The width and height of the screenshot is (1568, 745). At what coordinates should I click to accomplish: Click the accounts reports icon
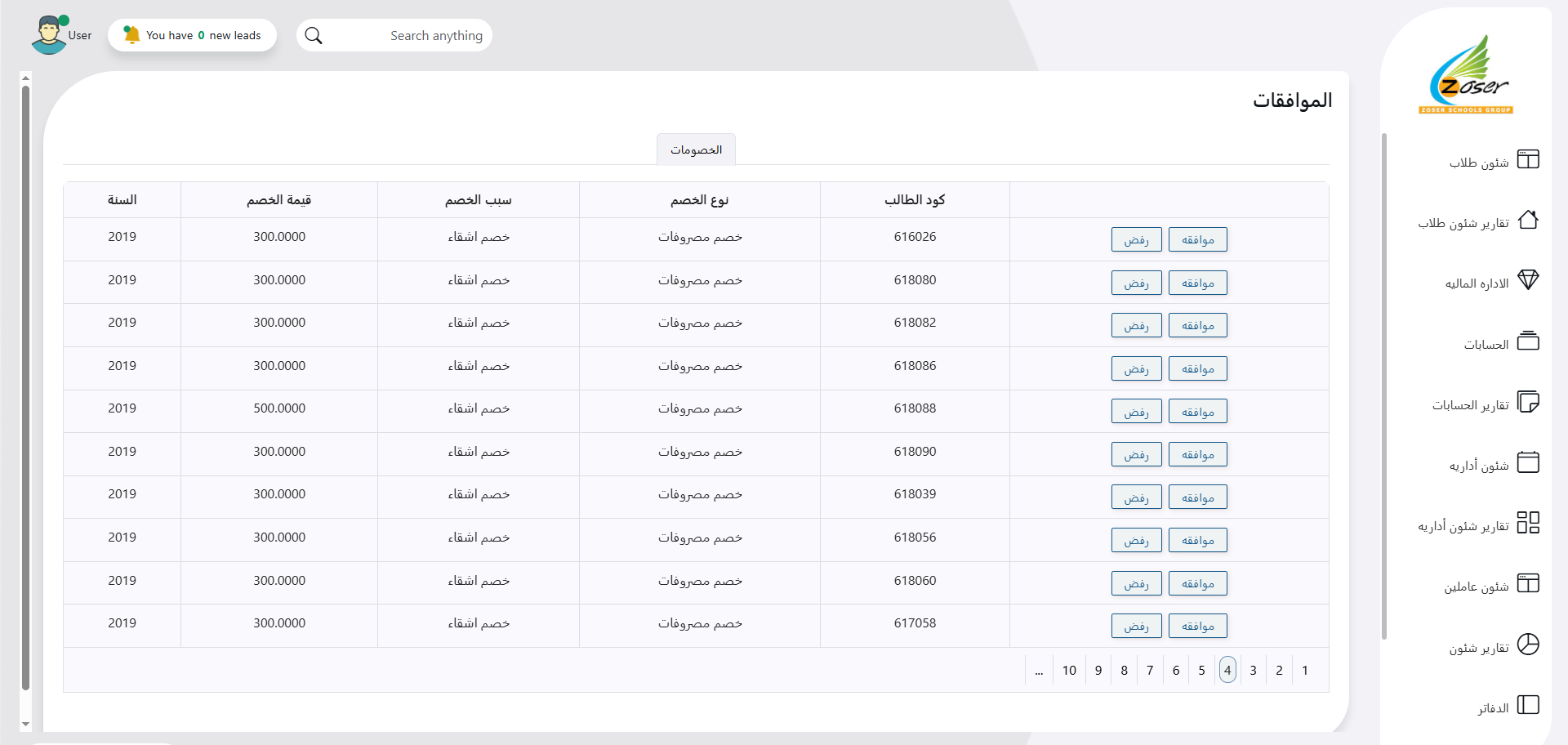[x=1527, y=402]
